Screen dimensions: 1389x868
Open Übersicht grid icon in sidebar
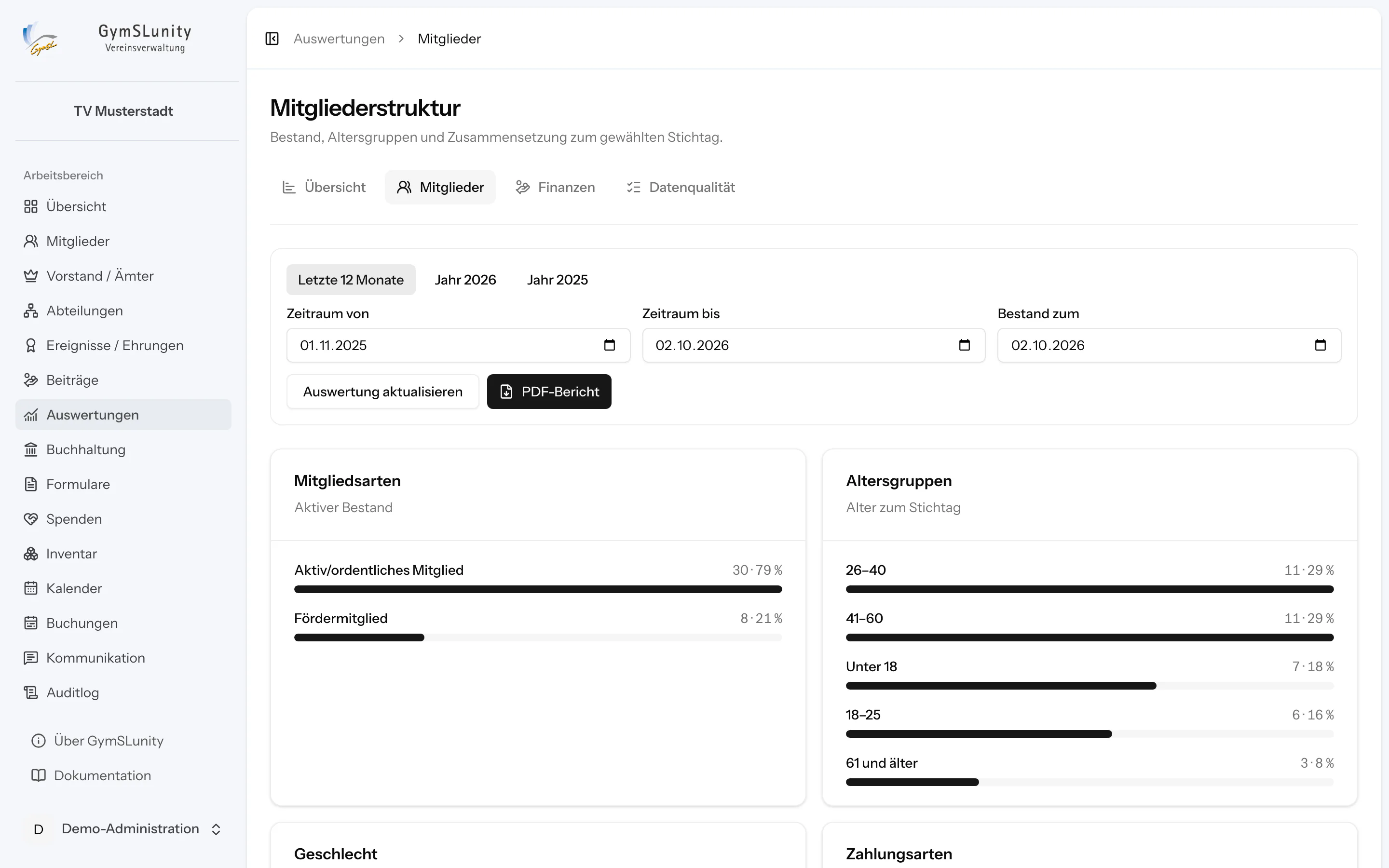coord(30,207)
